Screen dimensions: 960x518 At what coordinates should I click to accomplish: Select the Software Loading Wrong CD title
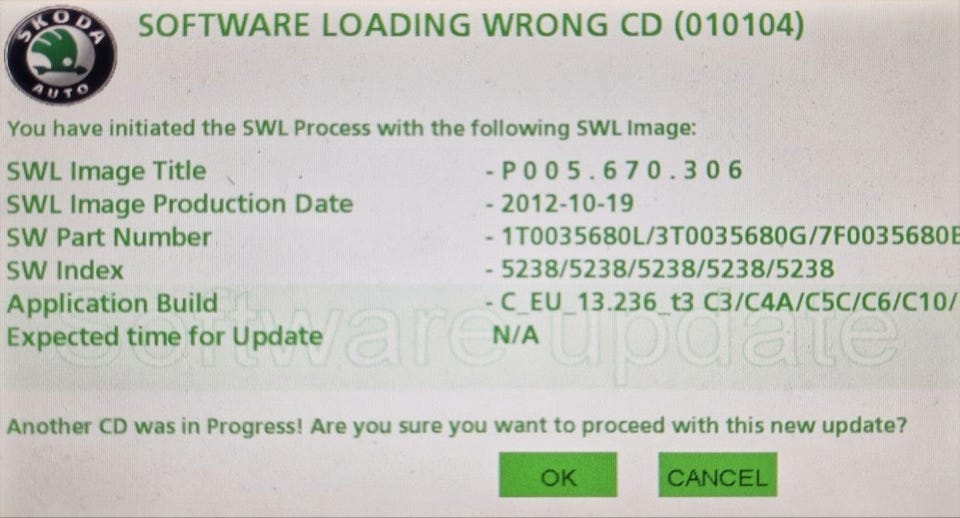click(471, 25)
